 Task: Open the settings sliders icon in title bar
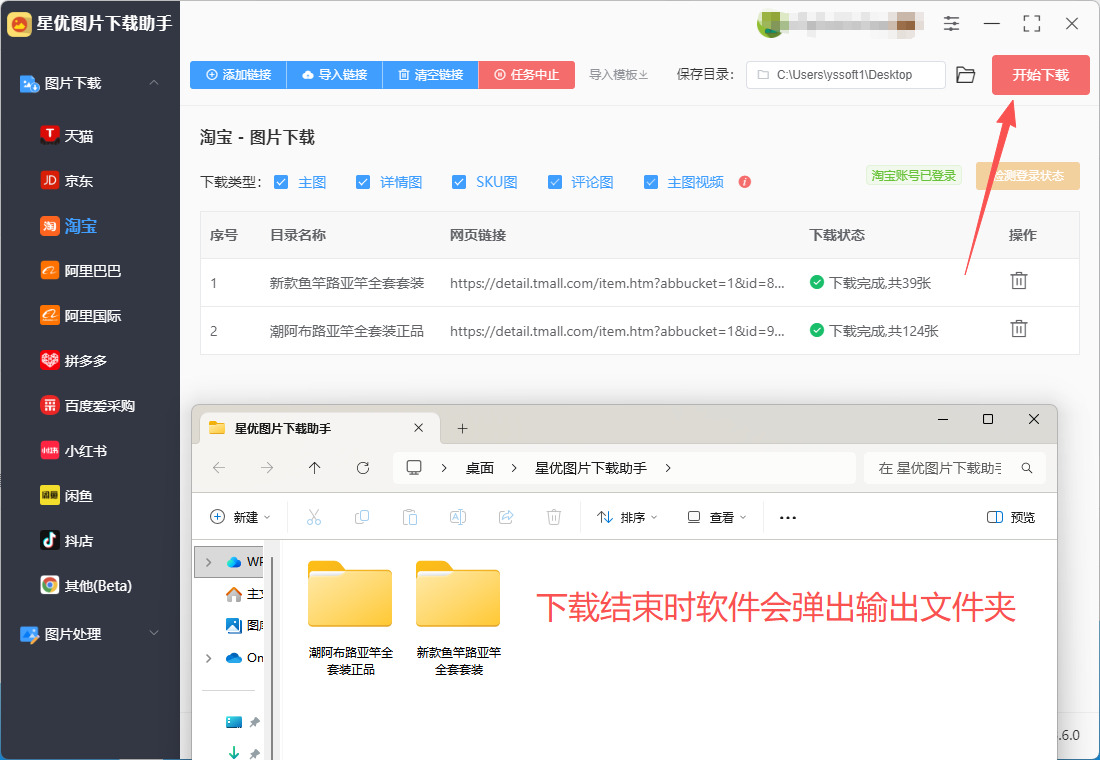(x=951, y=23)
